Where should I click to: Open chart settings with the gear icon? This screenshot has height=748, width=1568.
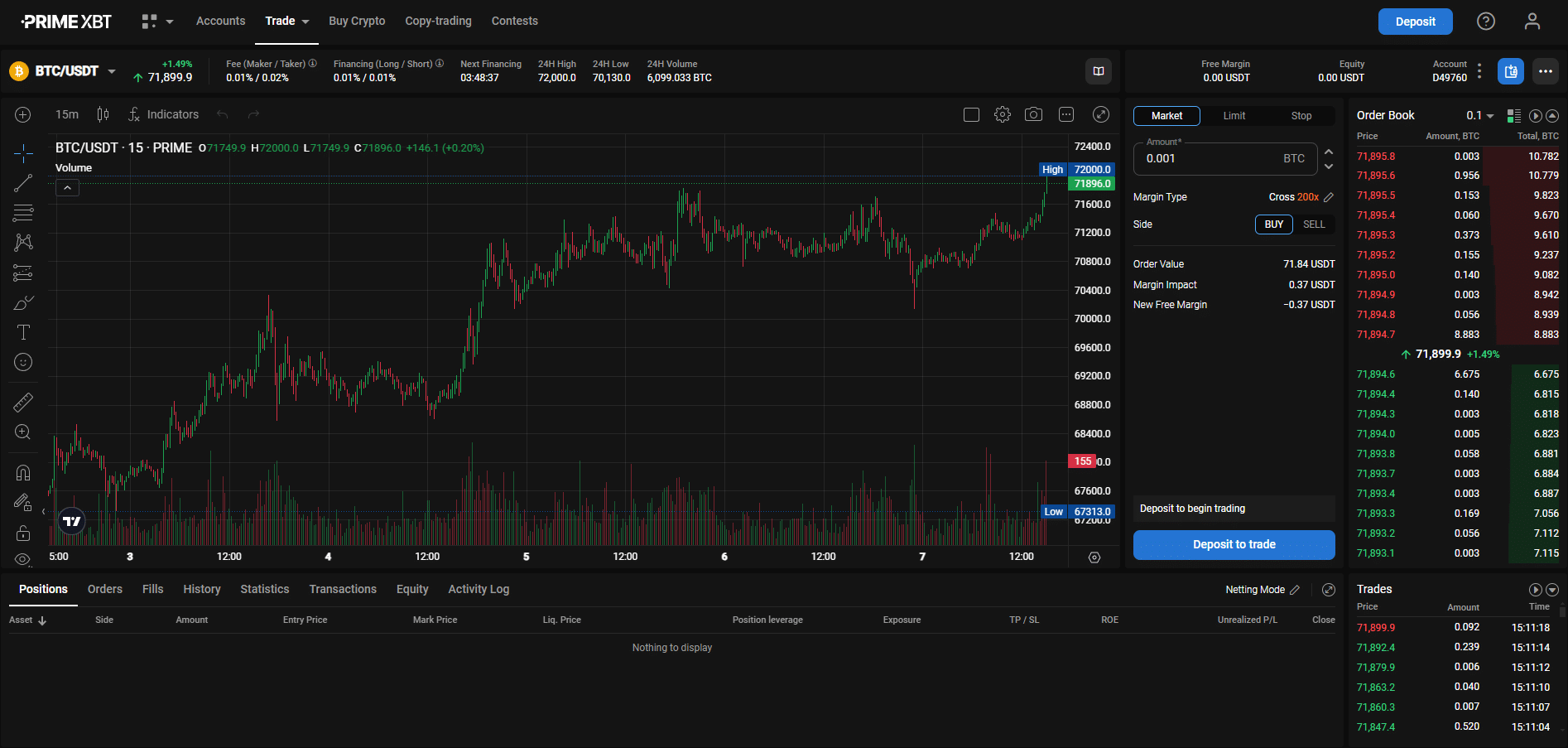(x=1003, y=114)
